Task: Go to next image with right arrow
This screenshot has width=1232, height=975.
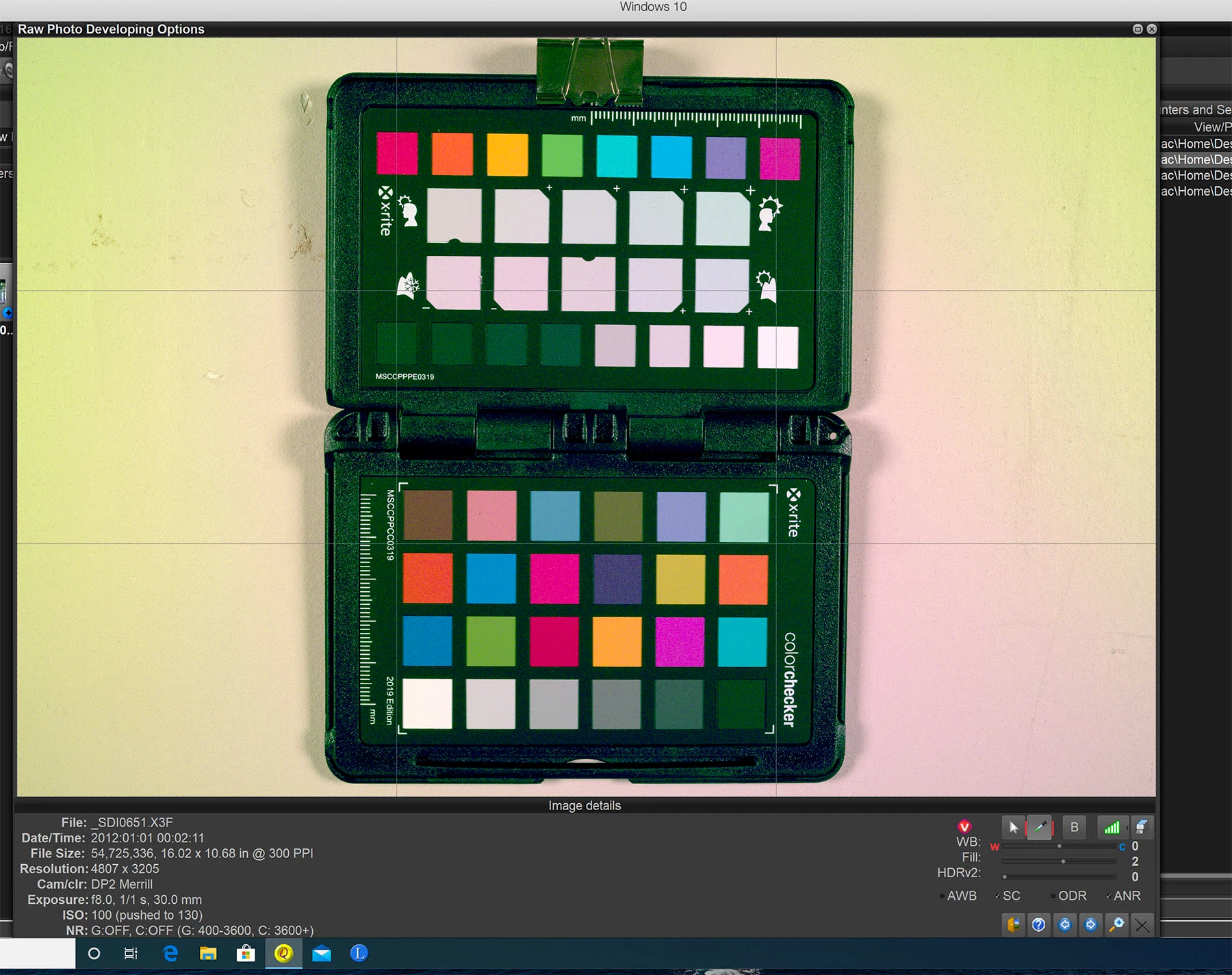Action: pos(1091,925)
